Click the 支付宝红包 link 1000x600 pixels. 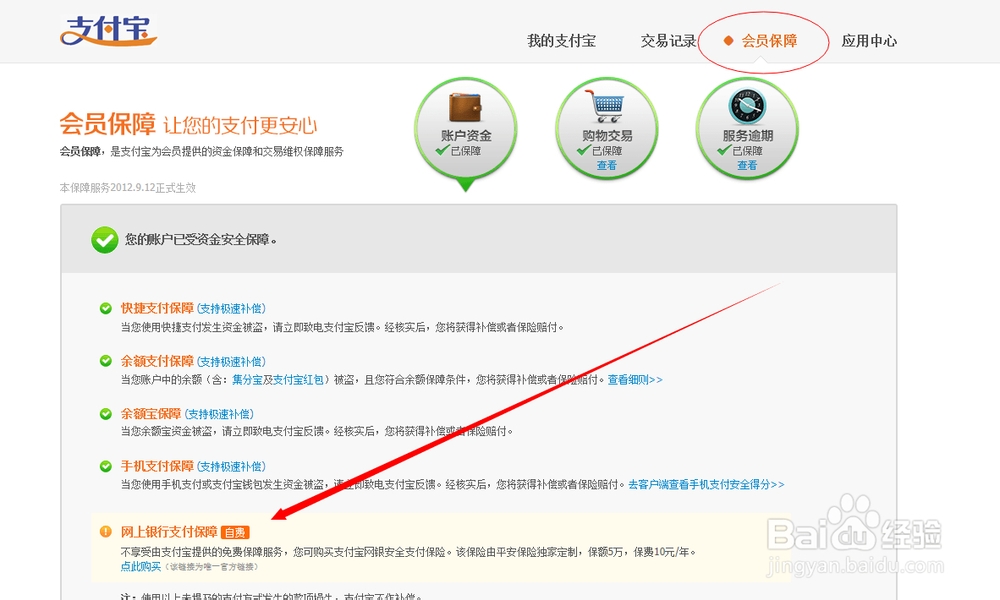tap(298, 380)
